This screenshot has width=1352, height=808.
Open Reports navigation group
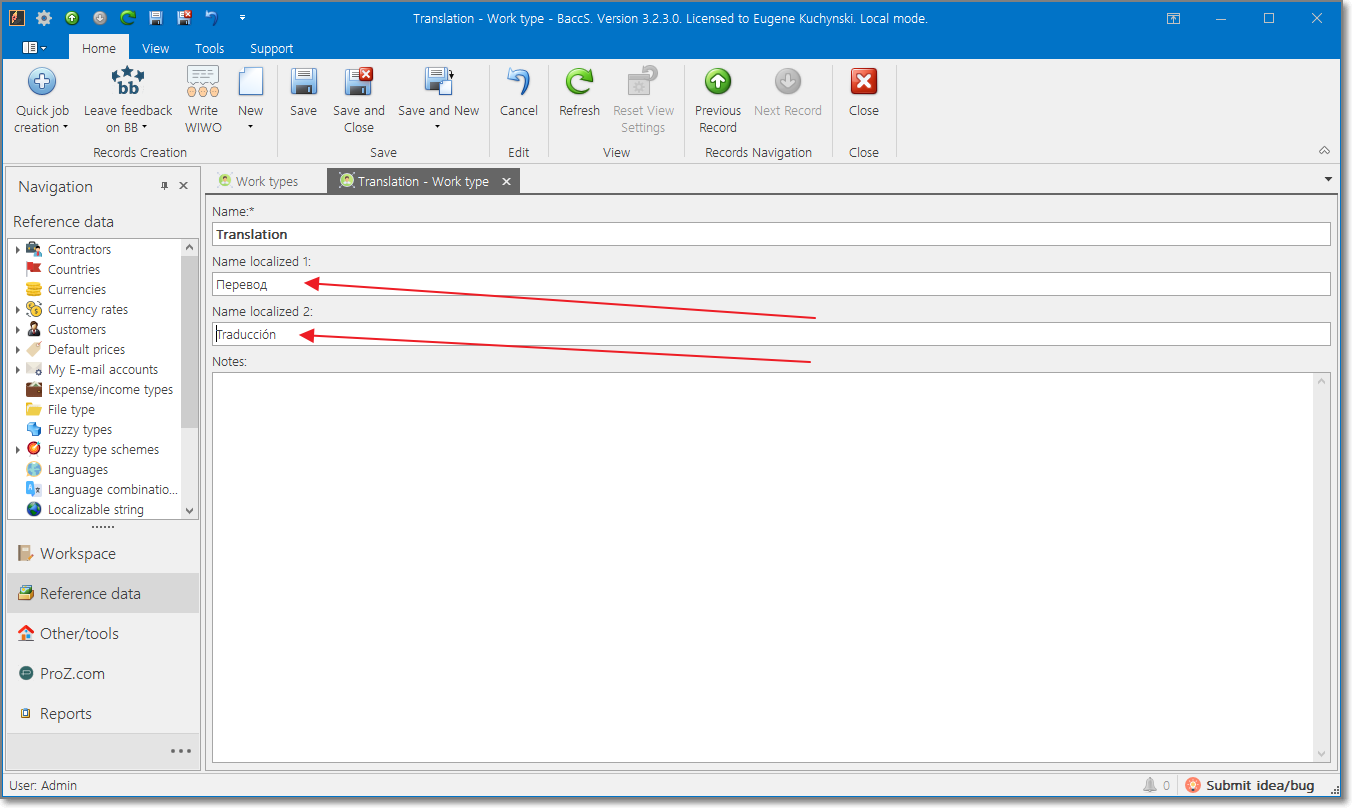103,713
